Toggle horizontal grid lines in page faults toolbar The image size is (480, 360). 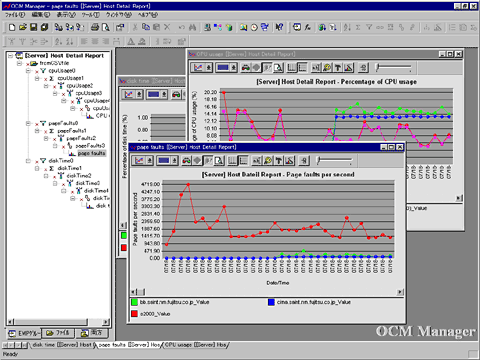click(243, 161)
